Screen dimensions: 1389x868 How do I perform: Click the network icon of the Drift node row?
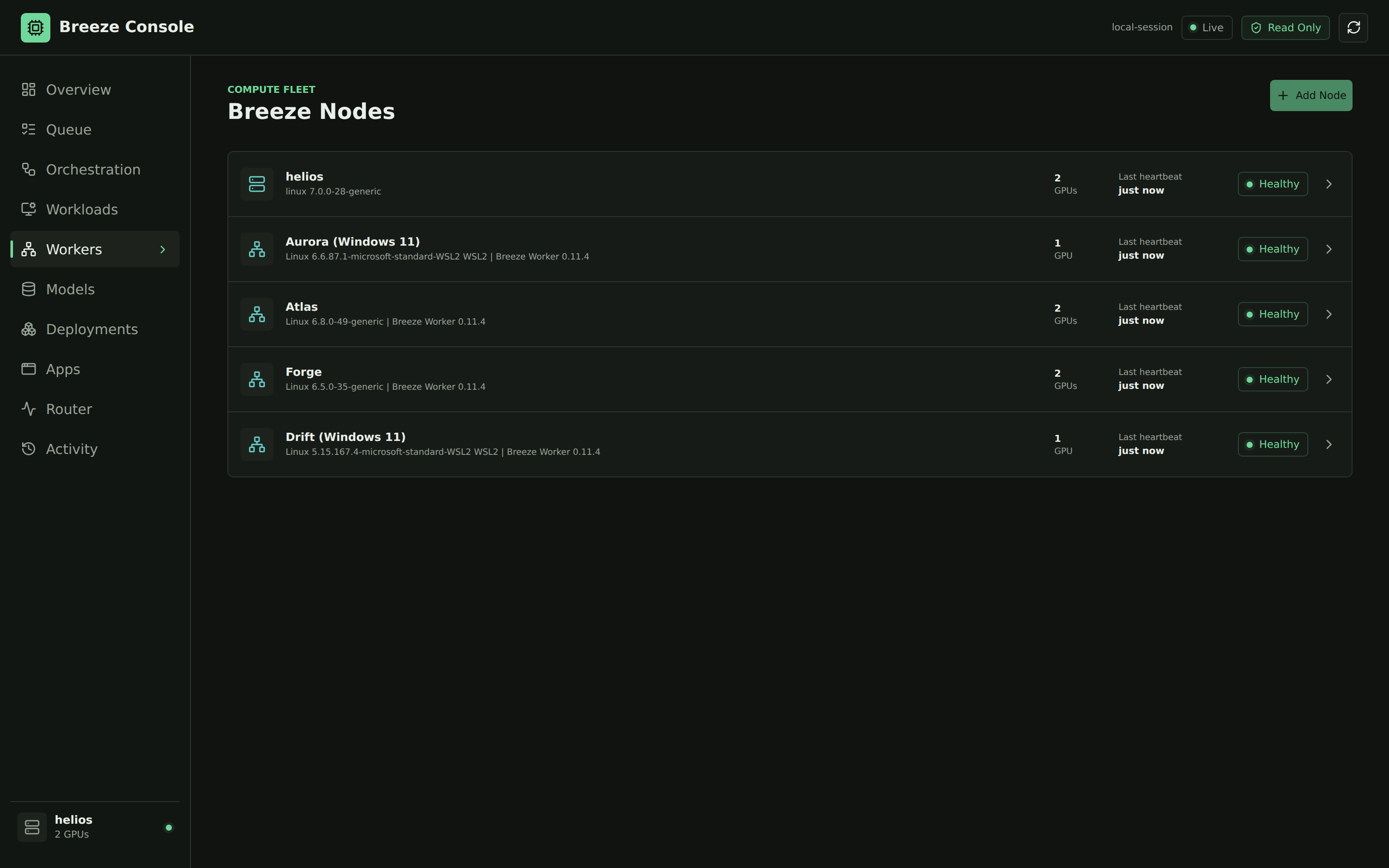[x=257, y=444]
